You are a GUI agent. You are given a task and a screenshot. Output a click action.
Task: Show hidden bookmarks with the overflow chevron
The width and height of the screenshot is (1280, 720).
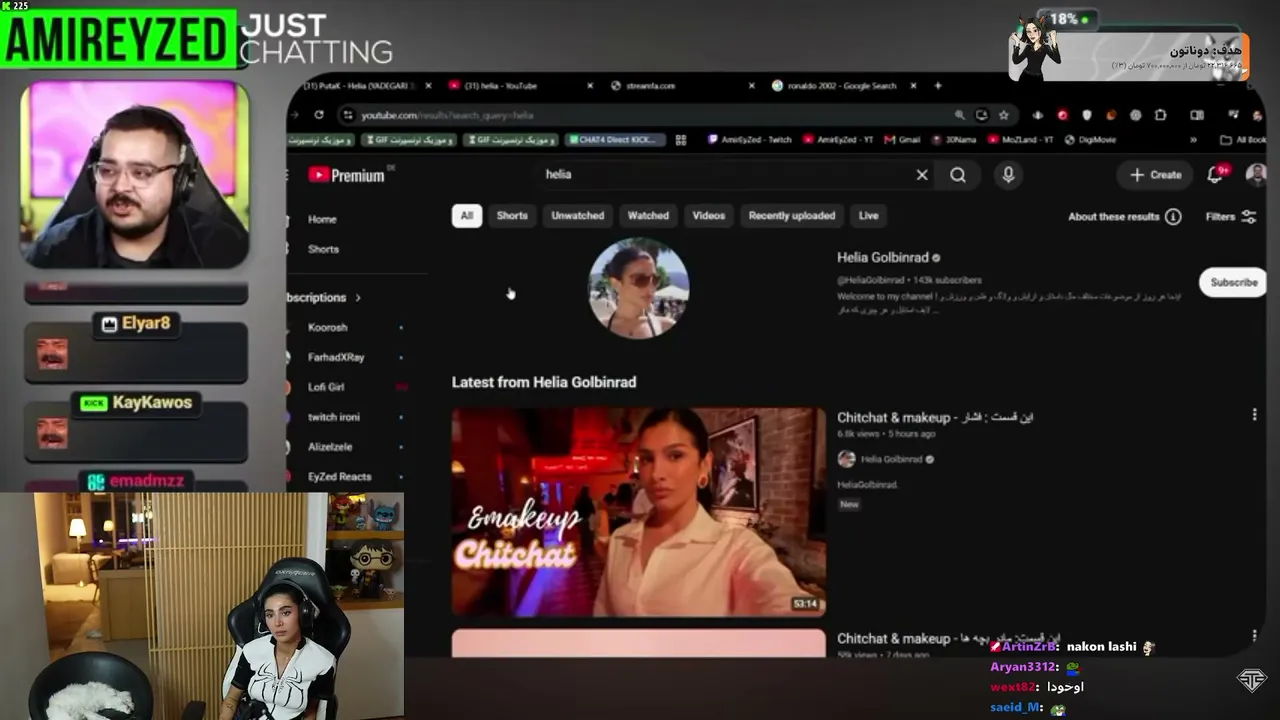tap(1193, 140)
